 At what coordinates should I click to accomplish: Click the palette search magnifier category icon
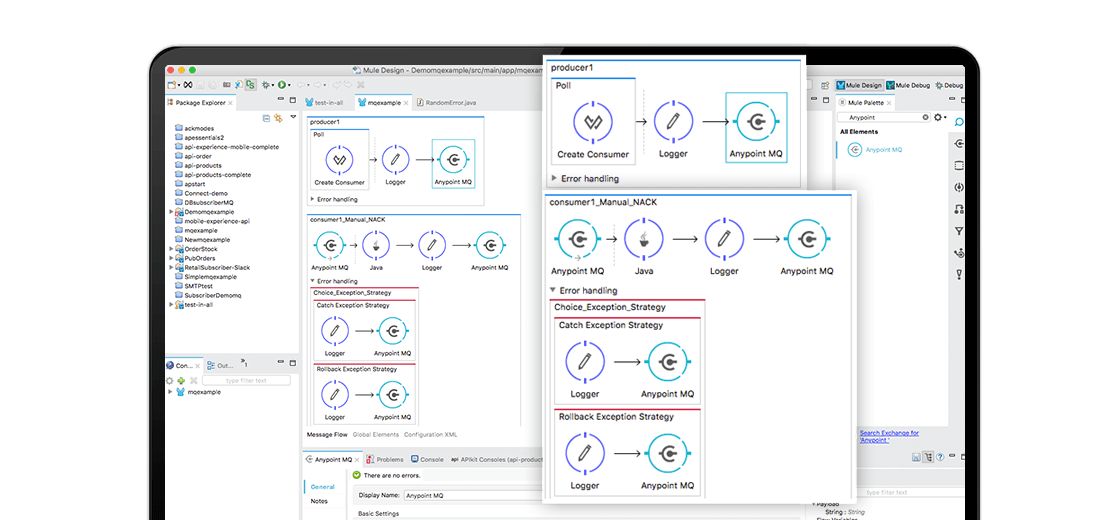(x=959, y=122)
